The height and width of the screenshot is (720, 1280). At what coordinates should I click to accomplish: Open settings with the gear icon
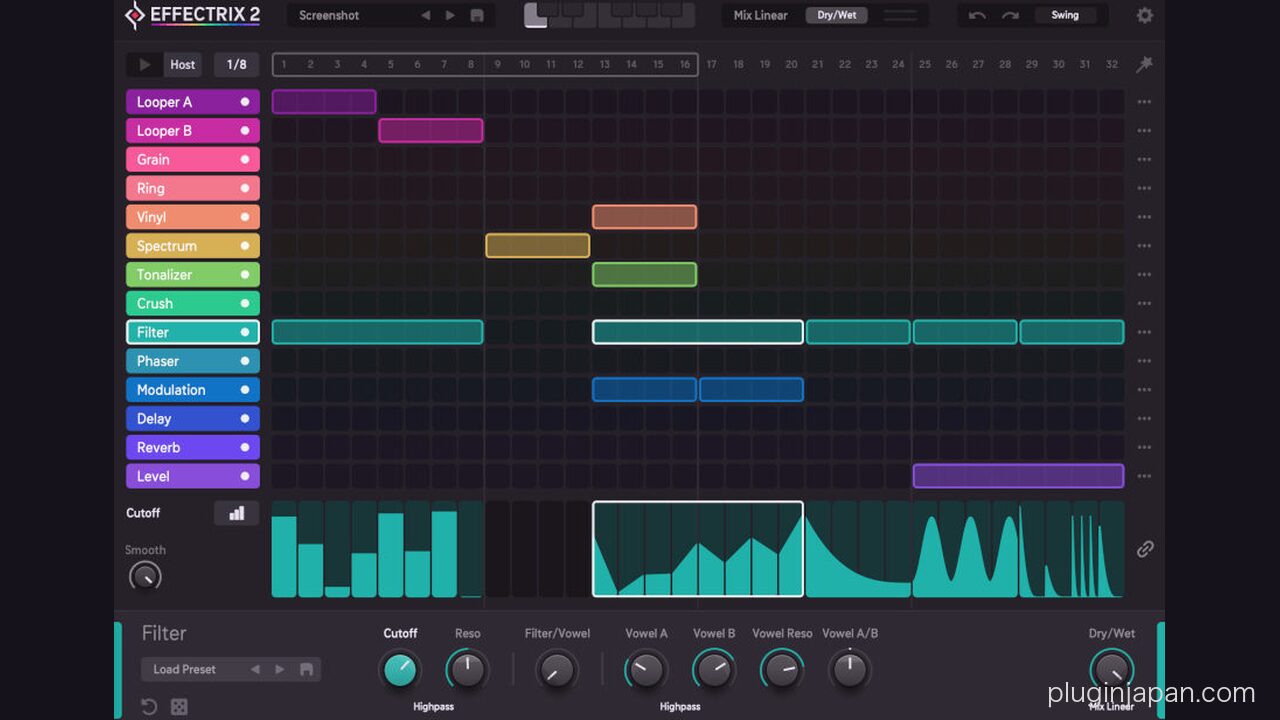[1145, 15]
